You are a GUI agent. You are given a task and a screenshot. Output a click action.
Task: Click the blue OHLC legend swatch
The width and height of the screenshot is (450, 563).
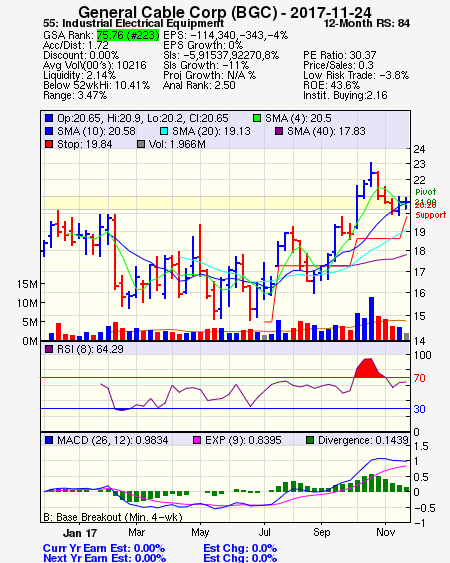49,118
